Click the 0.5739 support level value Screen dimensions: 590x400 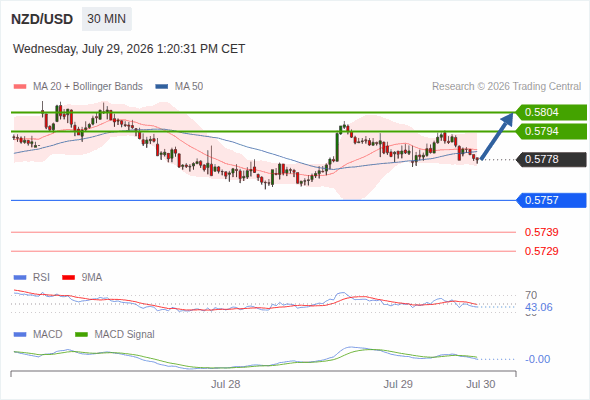pyautogui.click(x=541, y=232)
